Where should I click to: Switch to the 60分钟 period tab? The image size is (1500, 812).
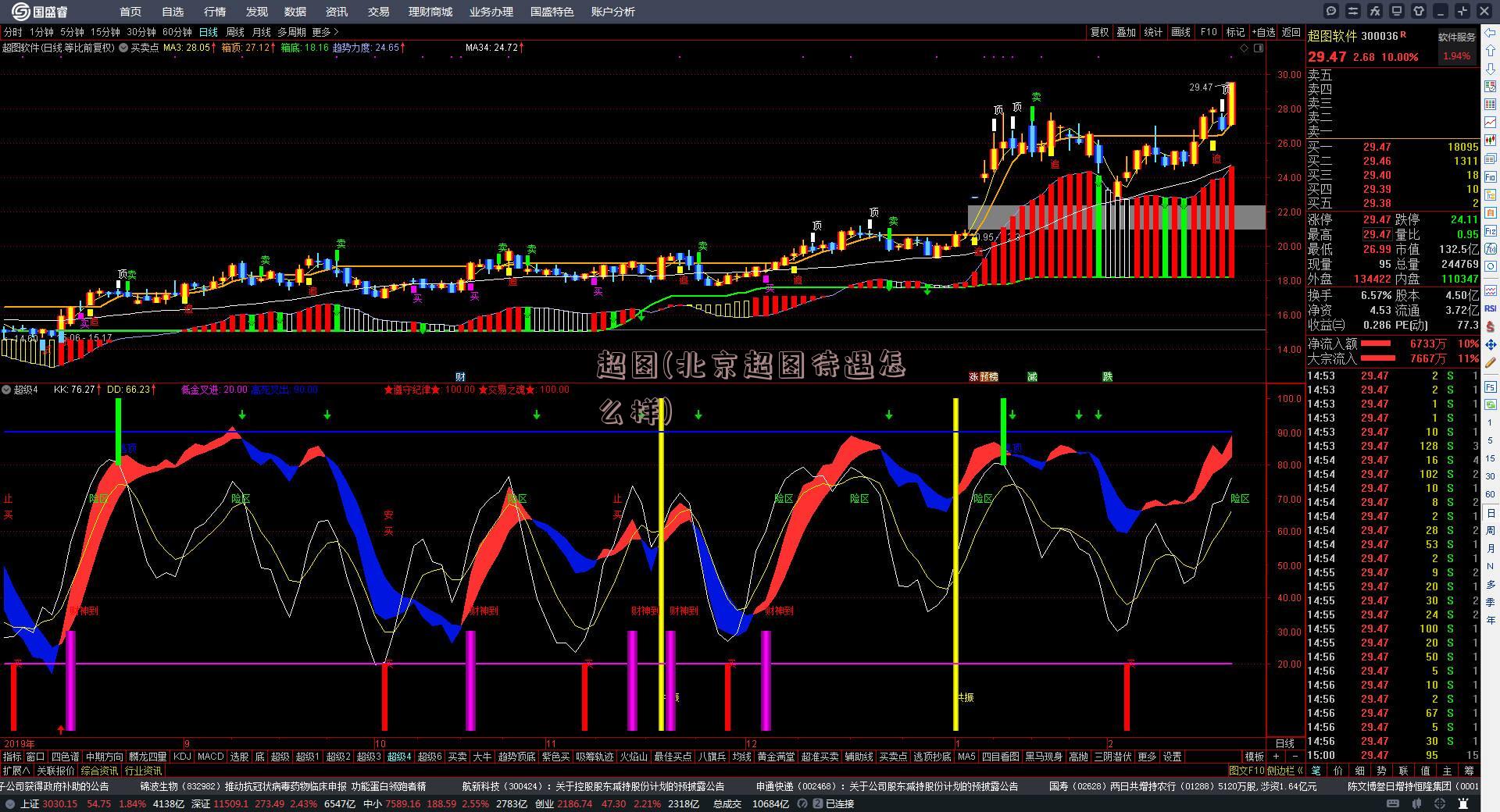coord(177,32)
